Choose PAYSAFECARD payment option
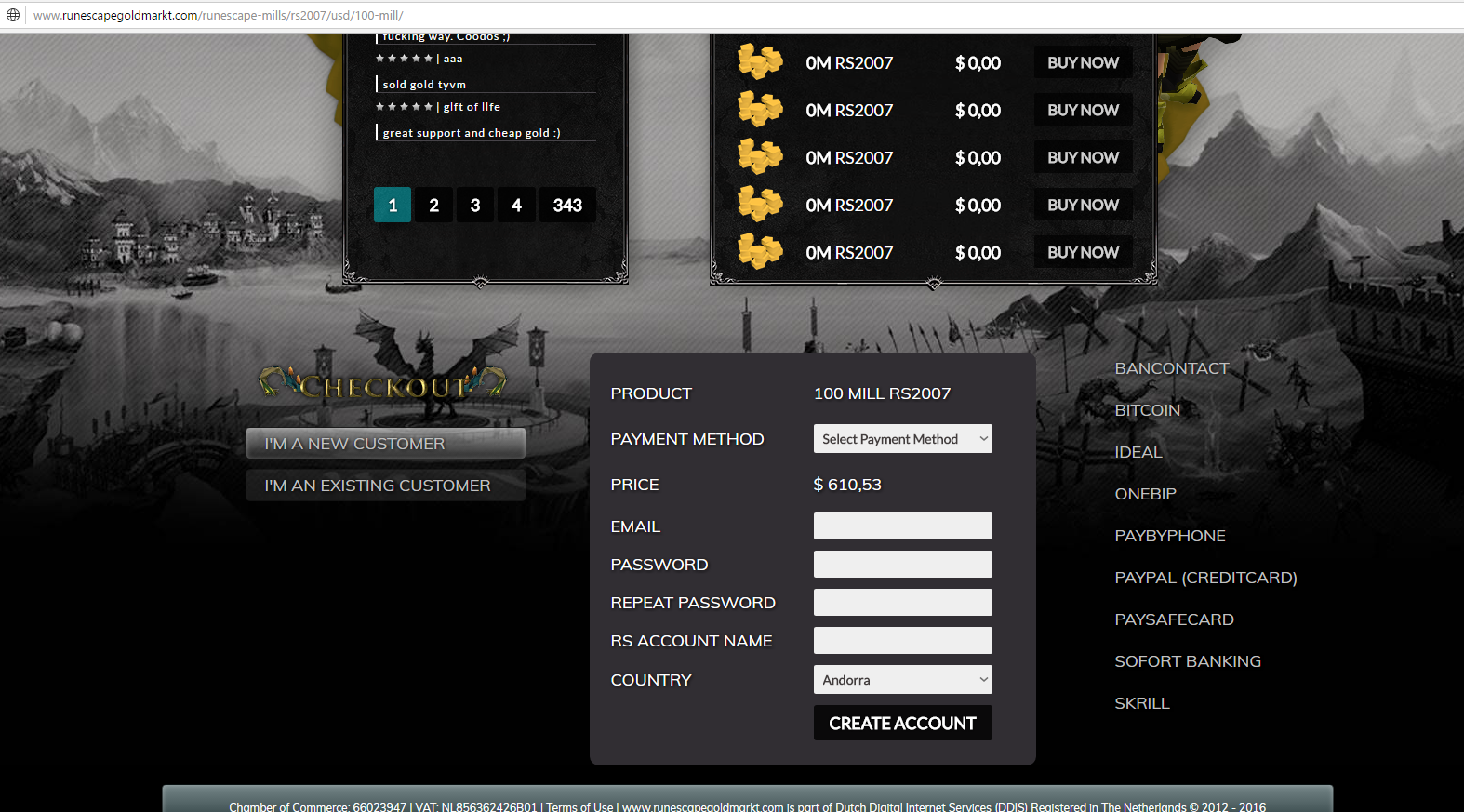This screenshot has width=1464, height=812. (1175, 619)
